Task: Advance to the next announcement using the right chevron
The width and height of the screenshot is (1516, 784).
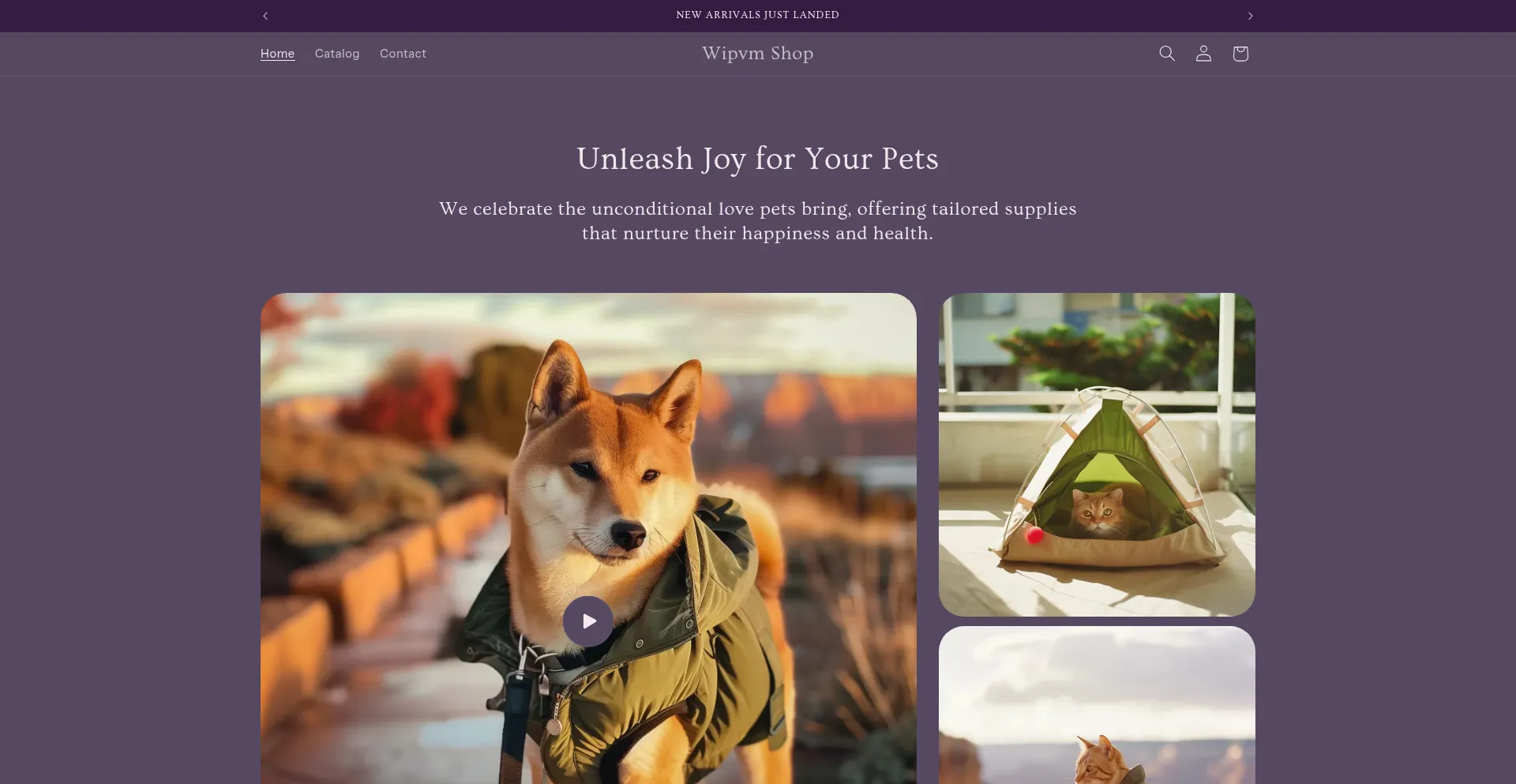Action: (x=1250, y=16)
